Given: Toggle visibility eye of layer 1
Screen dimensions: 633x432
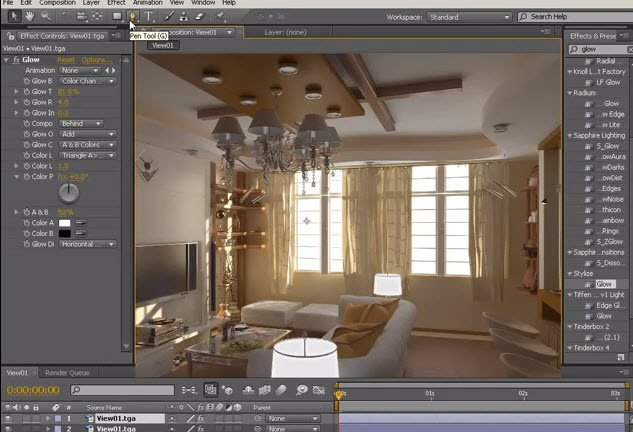Looking at the screenshot, I should tap(7, 418).
